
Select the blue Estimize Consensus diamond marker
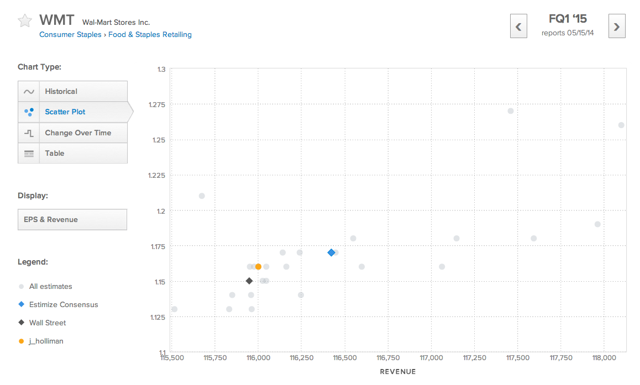point(331,253)
